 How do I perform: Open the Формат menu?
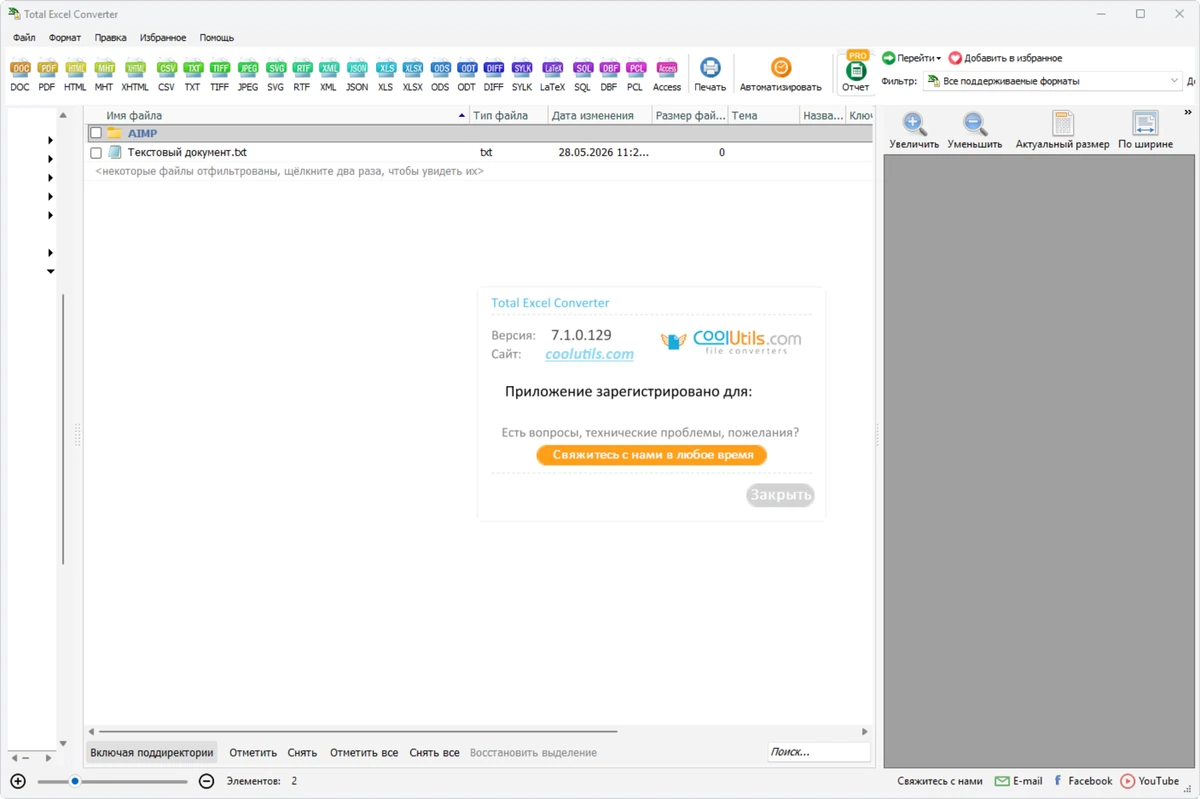(x=65, y=38)
